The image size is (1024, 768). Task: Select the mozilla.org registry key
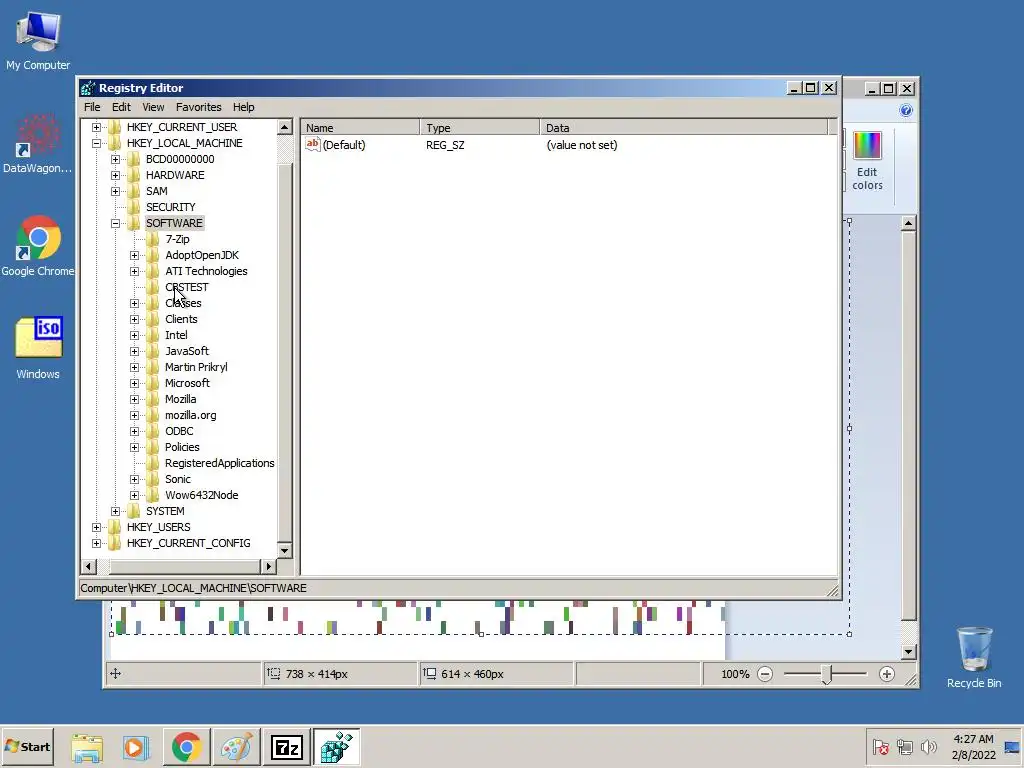(x=190, y=415)
